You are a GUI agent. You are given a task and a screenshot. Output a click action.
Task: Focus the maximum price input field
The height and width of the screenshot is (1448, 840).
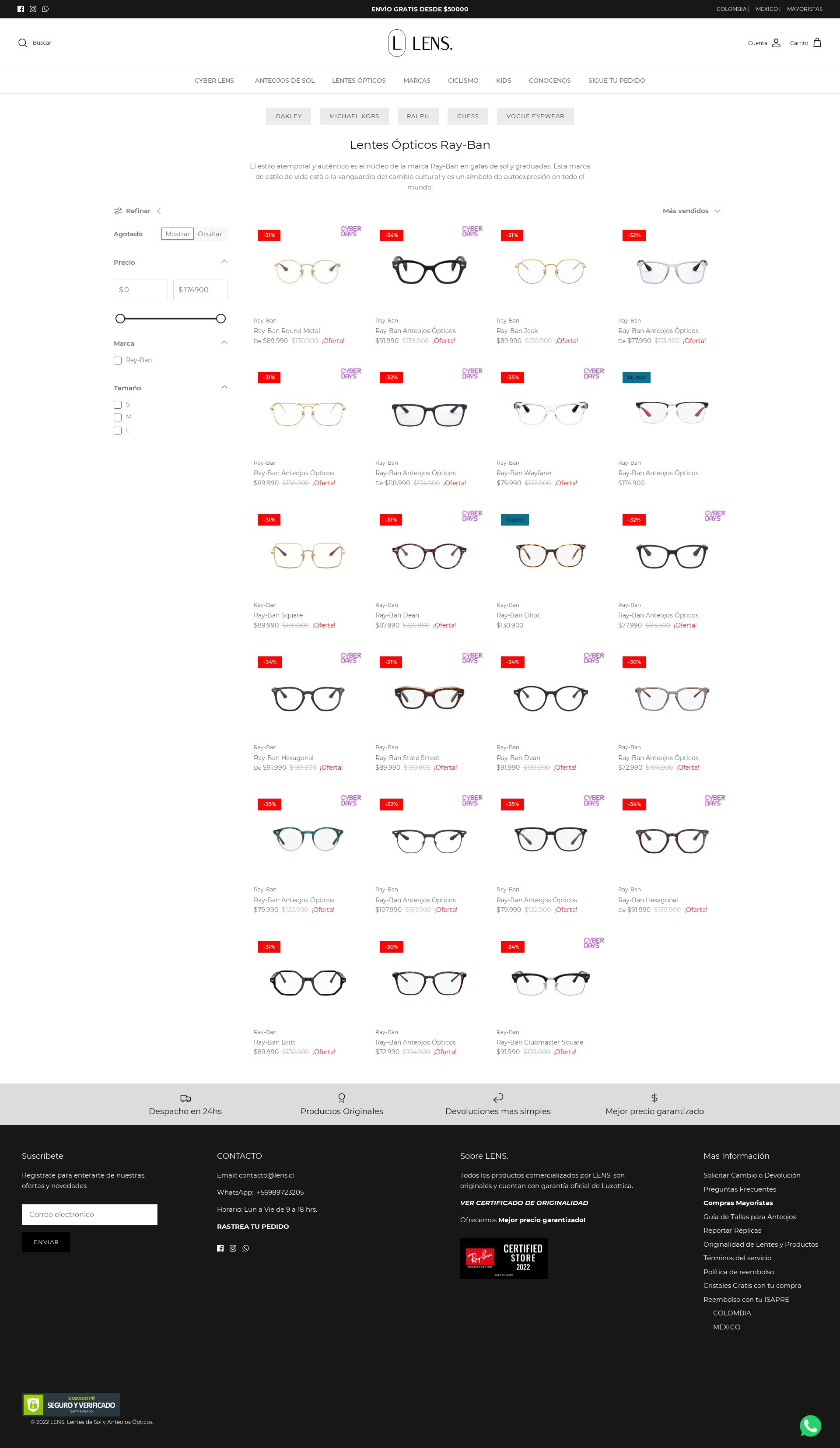200,290
